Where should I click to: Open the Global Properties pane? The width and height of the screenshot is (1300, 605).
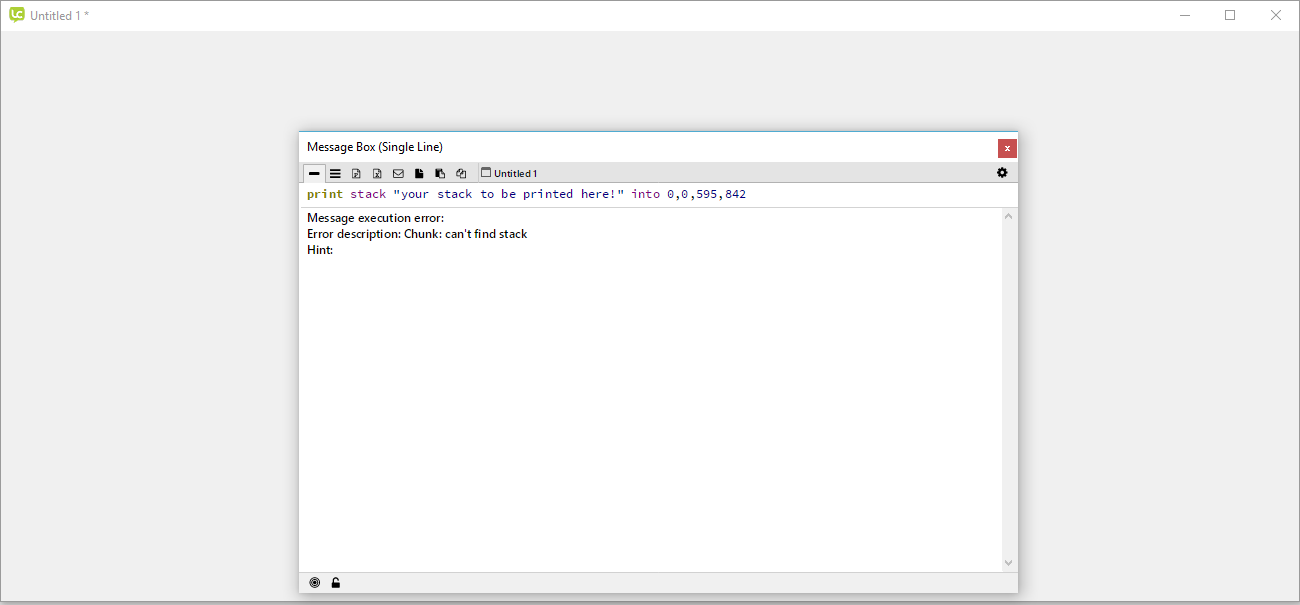(x=356, y=173)
